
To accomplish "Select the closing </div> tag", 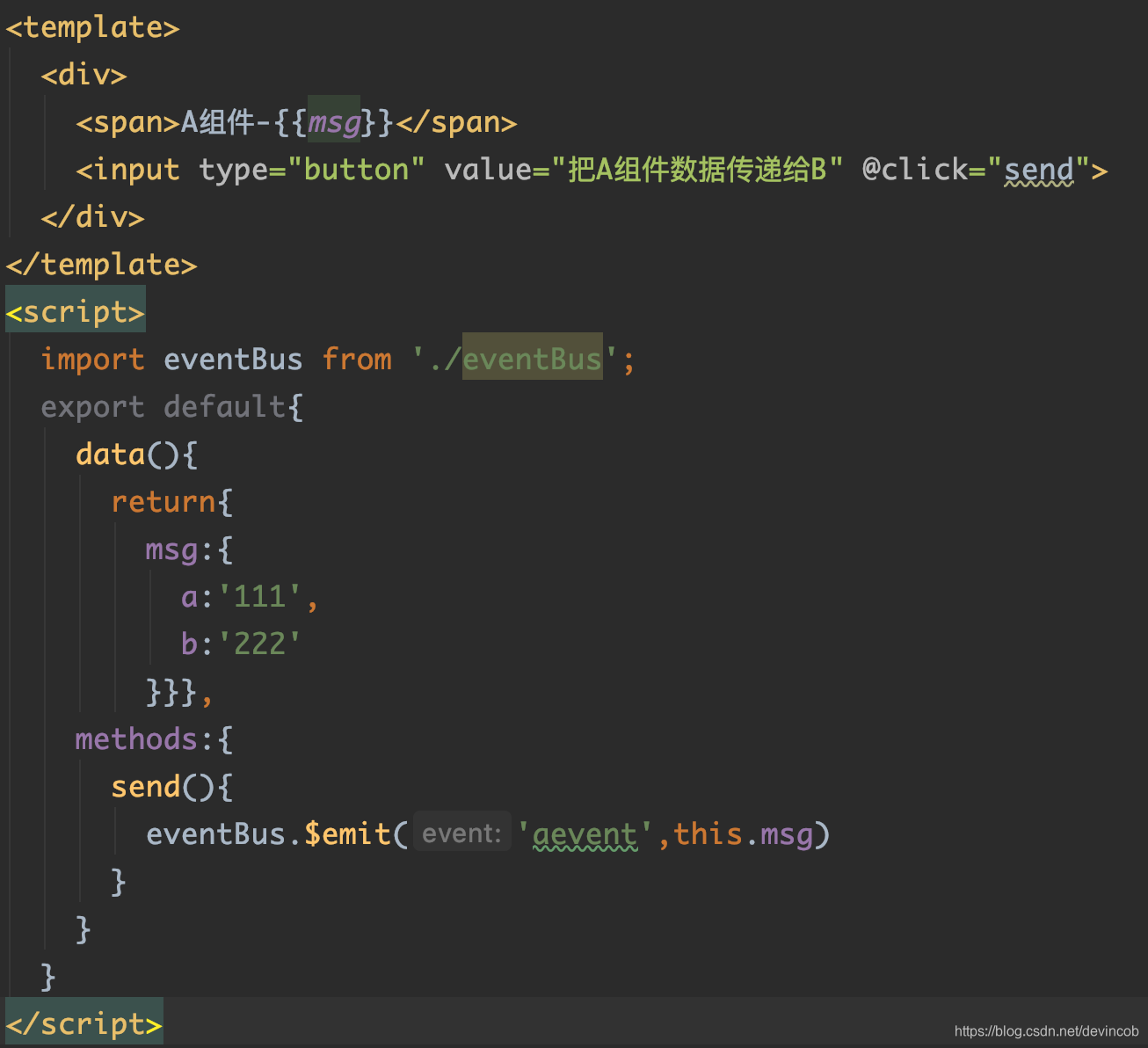I will tap(92, 217).
